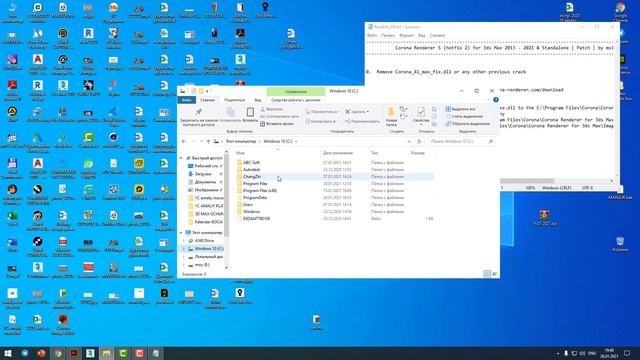This screenshot has height=360, width=640.
Task: Open Свойства (Properties) ribbon button
Action: click(x=421, y=116)
